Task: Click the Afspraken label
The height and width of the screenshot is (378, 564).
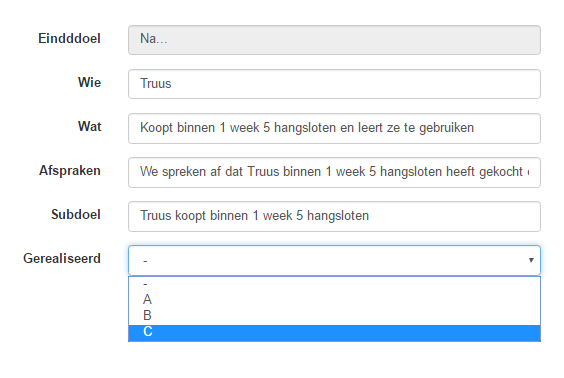Action: tap(70, 170)
